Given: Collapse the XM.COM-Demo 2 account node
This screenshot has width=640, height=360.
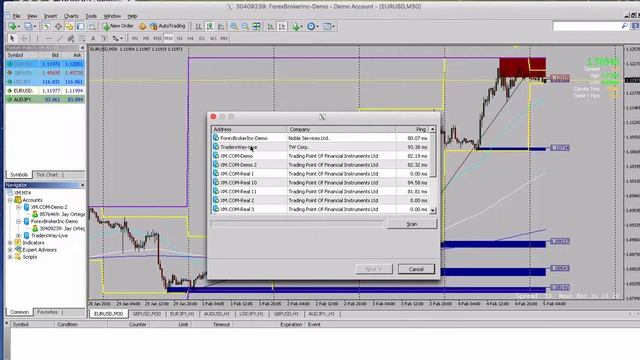Looking at the screenshot, I should coord(18,207).
